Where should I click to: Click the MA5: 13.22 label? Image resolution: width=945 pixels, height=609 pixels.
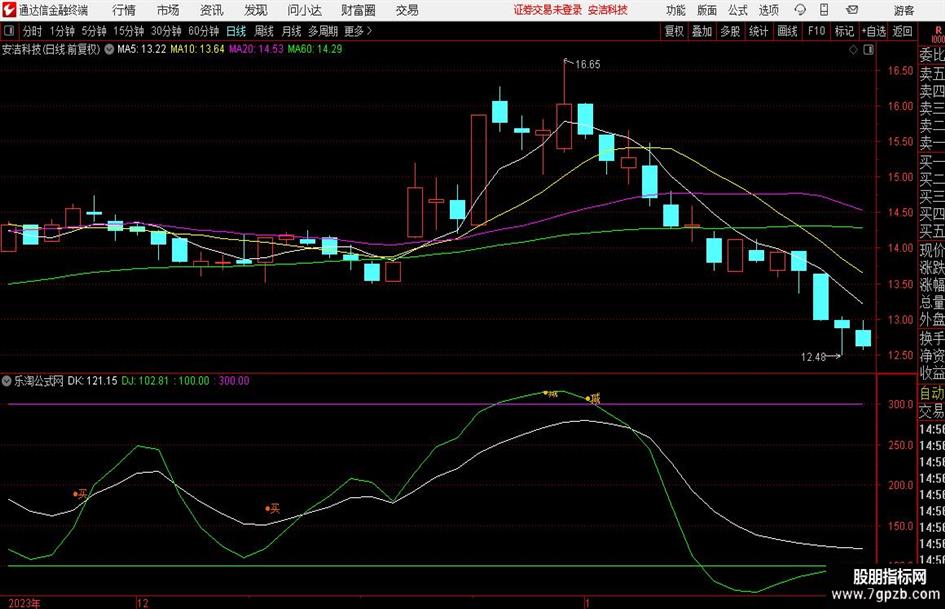click(x=142, y=49)
